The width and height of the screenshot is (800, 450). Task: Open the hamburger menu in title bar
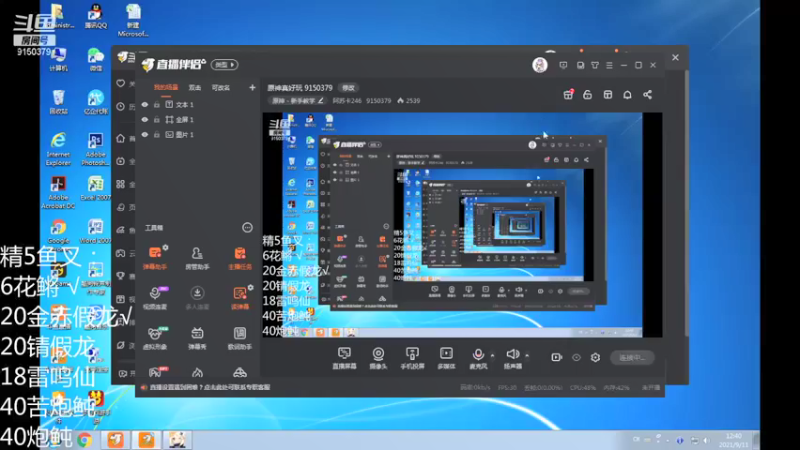click(609, 65)
